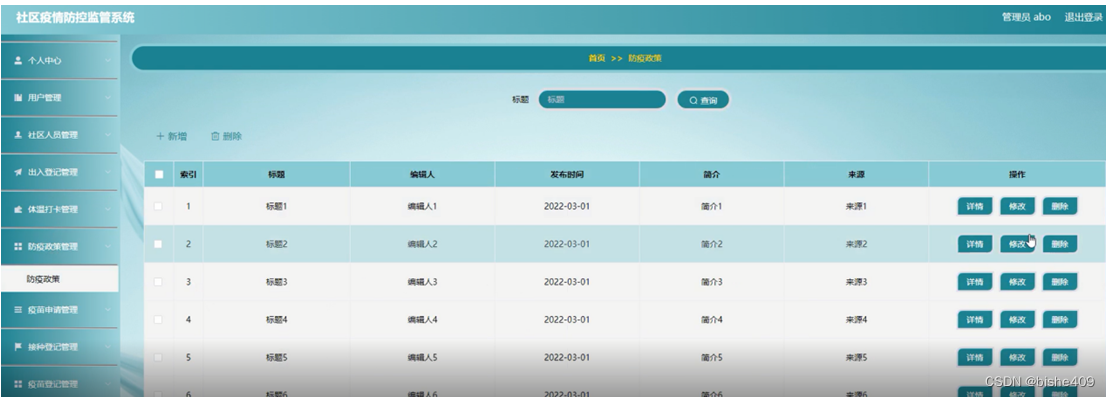Click 删除 for row 标题1
Image resolution: width=1110 pixels, height=397 pixels.
click(x=1060, y=207)
